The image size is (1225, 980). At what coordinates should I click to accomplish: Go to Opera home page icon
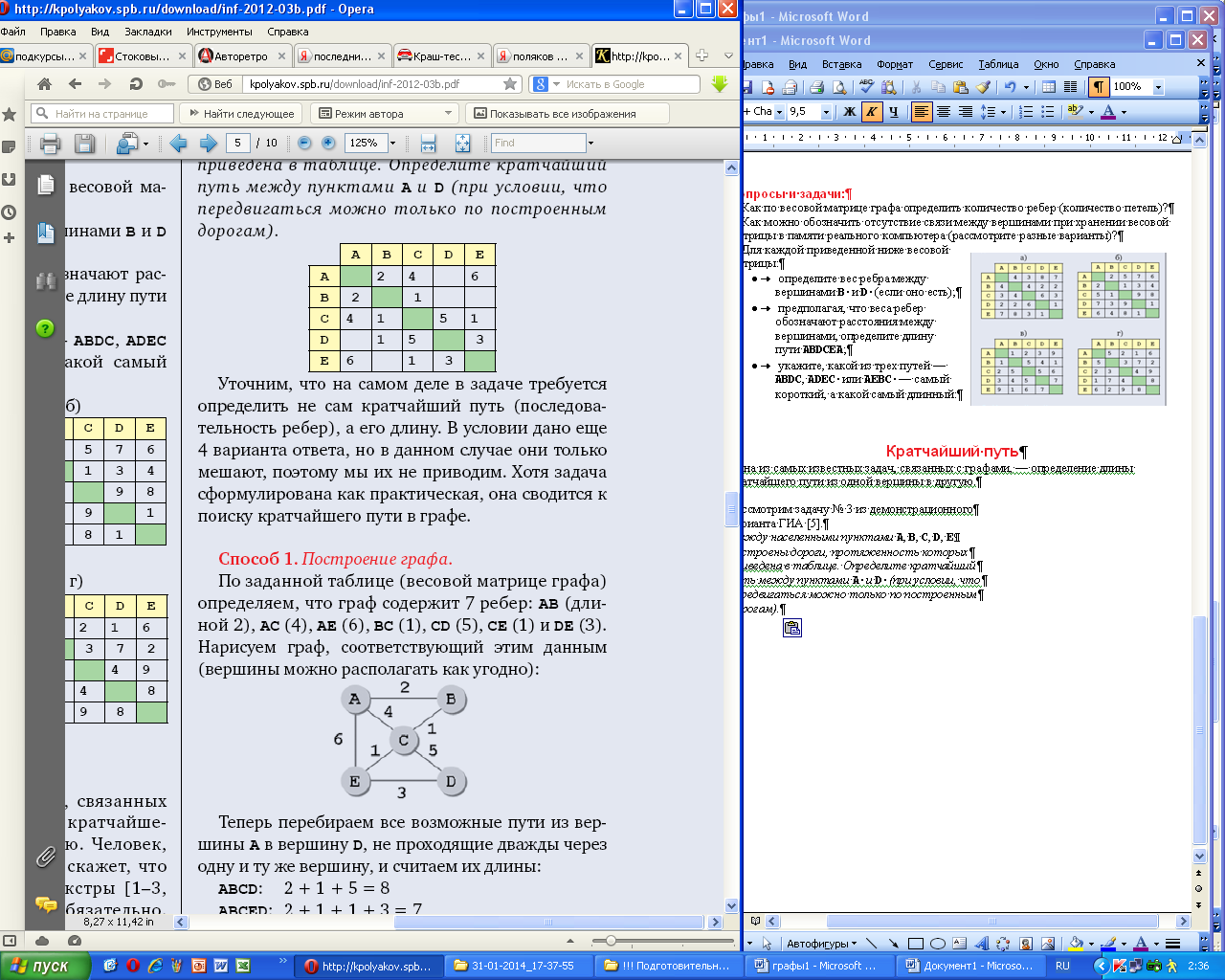[x=45, y=84]
